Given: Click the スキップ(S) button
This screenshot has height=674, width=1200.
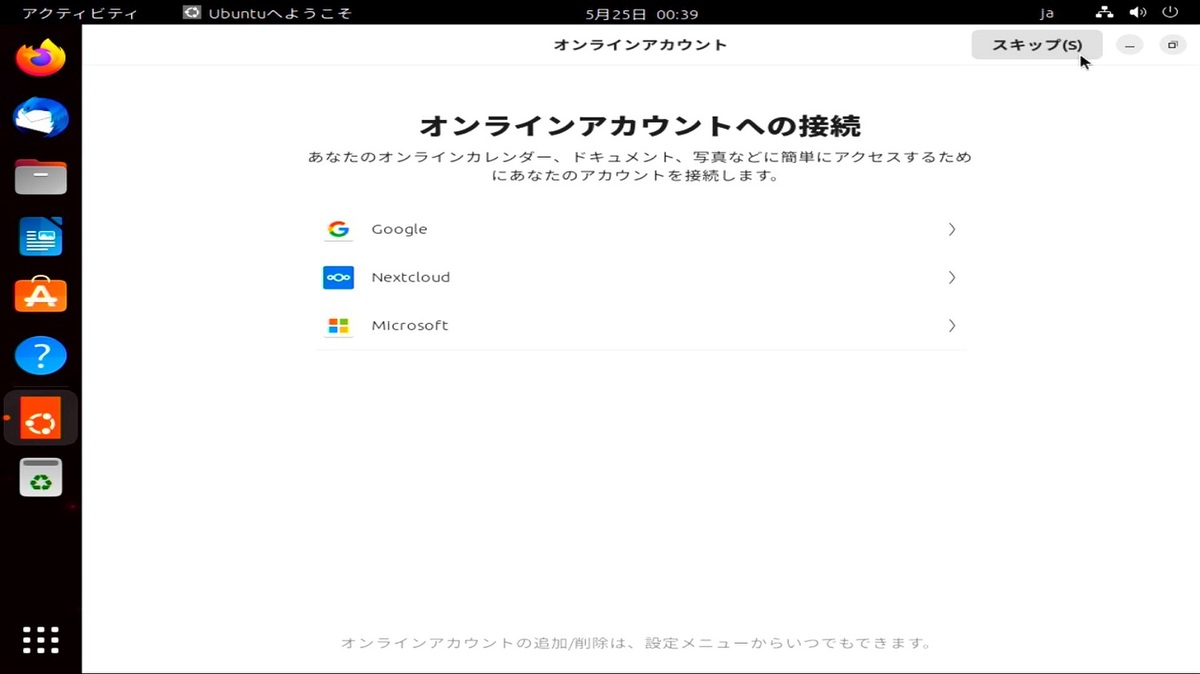Looking at the screenshot, I should tap(1037, 45).
